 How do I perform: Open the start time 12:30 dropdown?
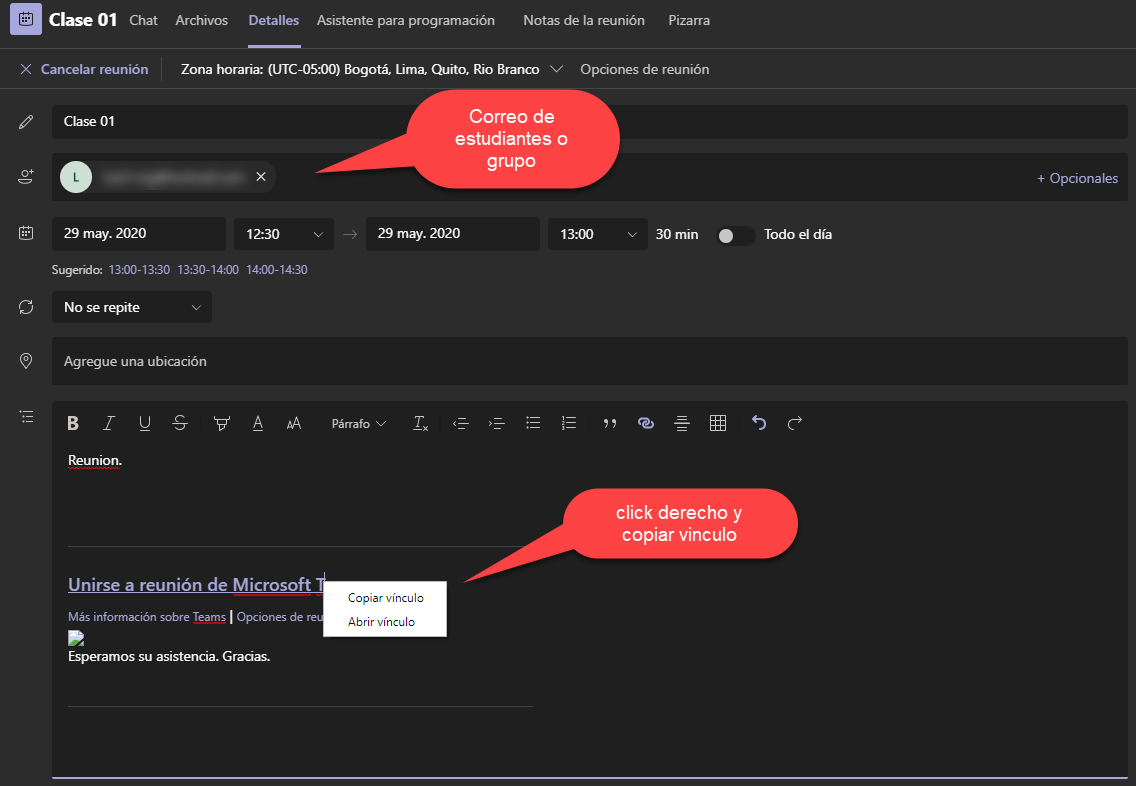[284, 234]
